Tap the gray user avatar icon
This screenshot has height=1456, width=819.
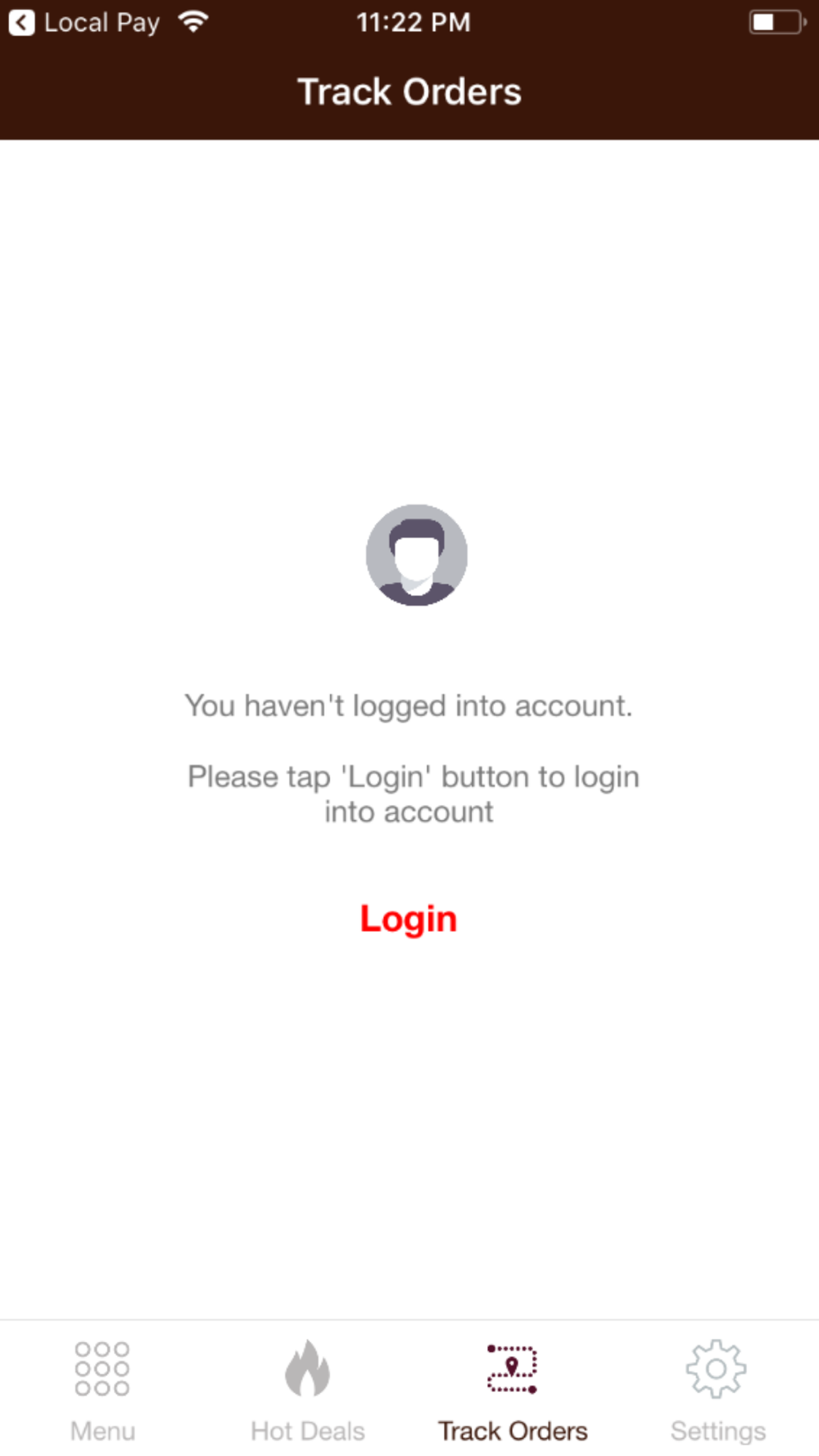click(417, 555)
